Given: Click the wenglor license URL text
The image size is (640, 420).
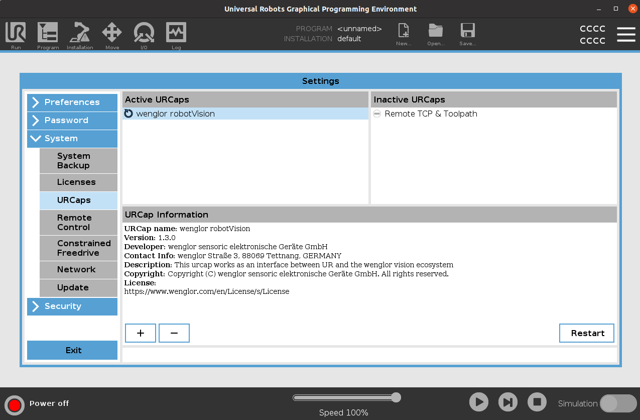Looking at the screenshot, I should pos(207,291).
